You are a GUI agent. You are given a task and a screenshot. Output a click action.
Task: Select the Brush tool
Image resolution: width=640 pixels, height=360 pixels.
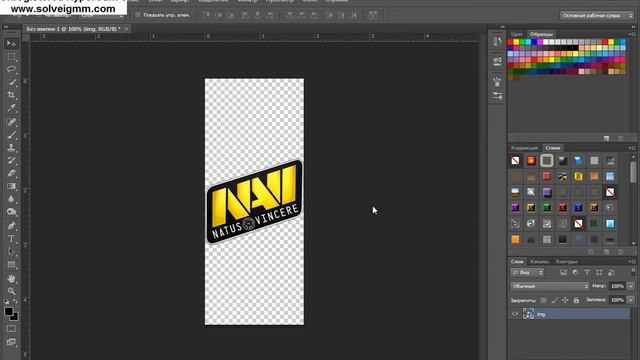coord(11,135)
